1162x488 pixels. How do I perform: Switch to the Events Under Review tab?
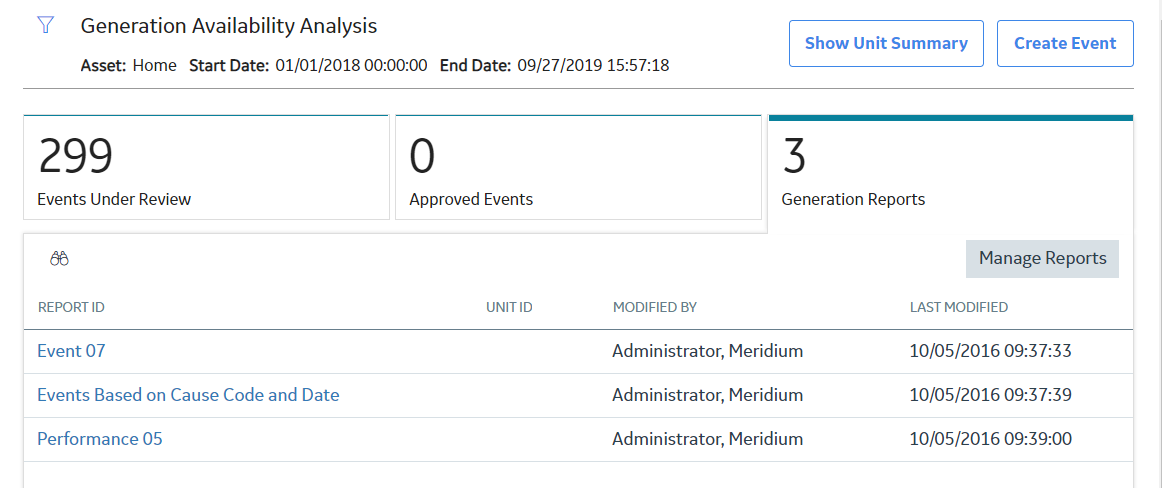[207, 168]
